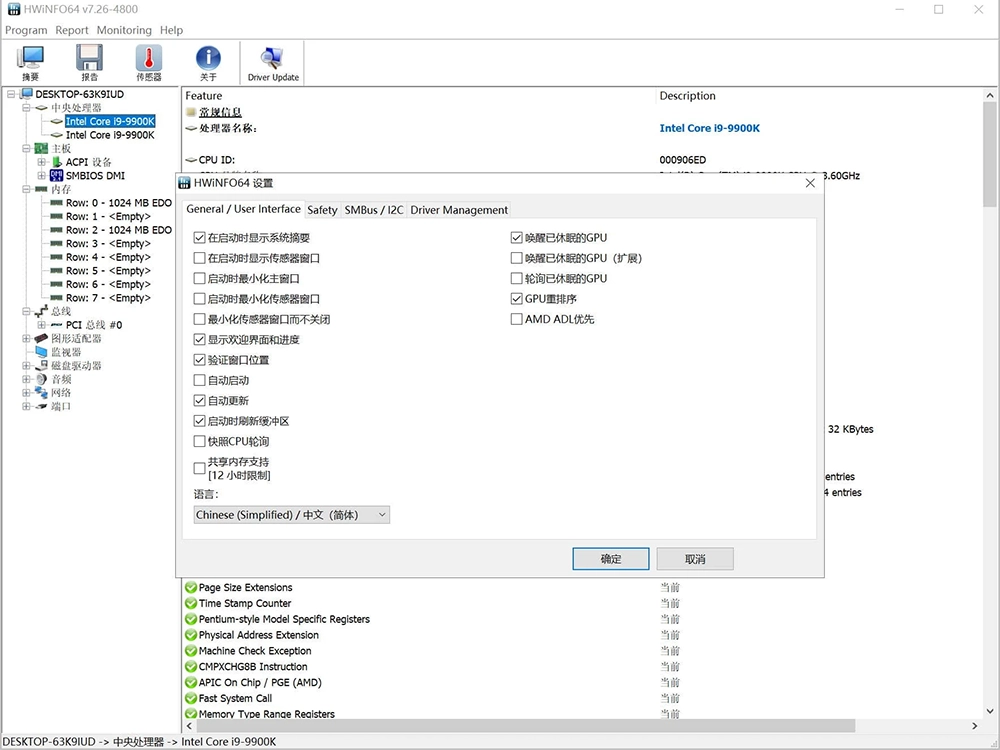
Task: Expand the PCI 总线 #0 node
Action: [42, 325]
